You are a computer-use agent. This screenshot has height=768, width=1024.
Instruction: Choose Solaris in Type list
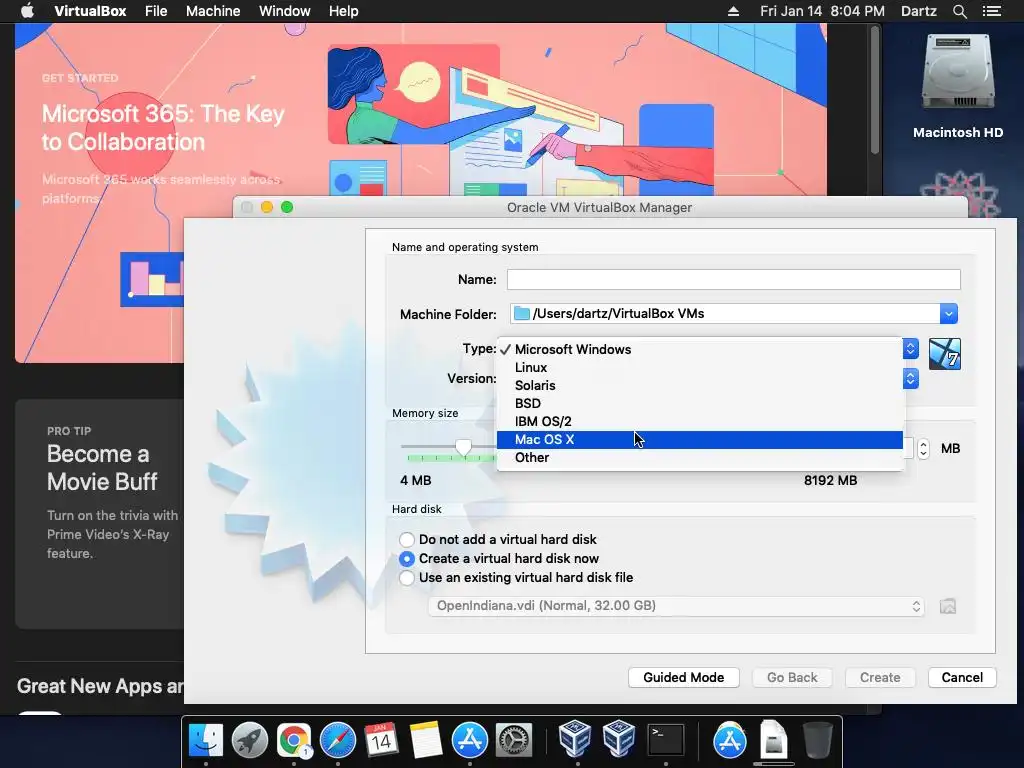tap(699, 385)
